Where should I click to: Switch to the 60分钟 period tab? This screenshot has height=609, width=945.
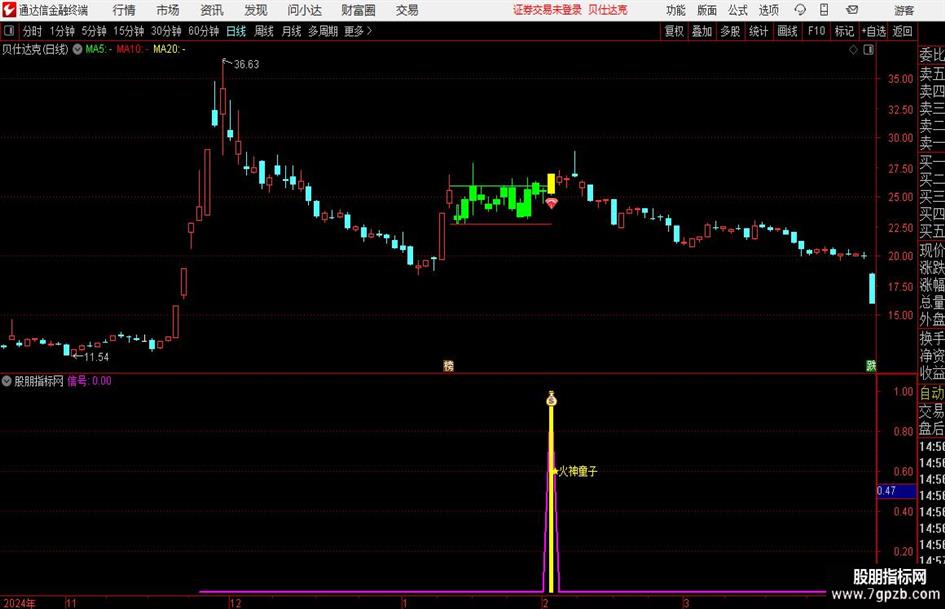click(204, 31)
